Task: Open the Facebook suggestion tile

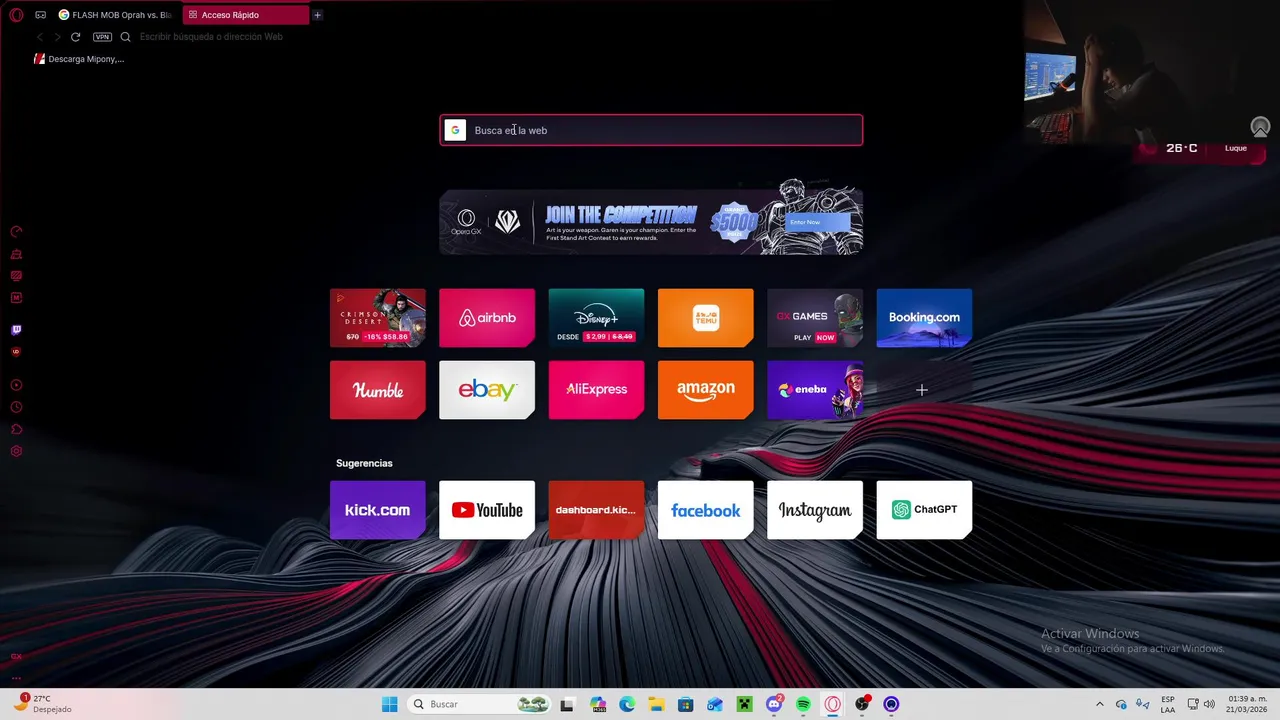Action: (706, 510)
